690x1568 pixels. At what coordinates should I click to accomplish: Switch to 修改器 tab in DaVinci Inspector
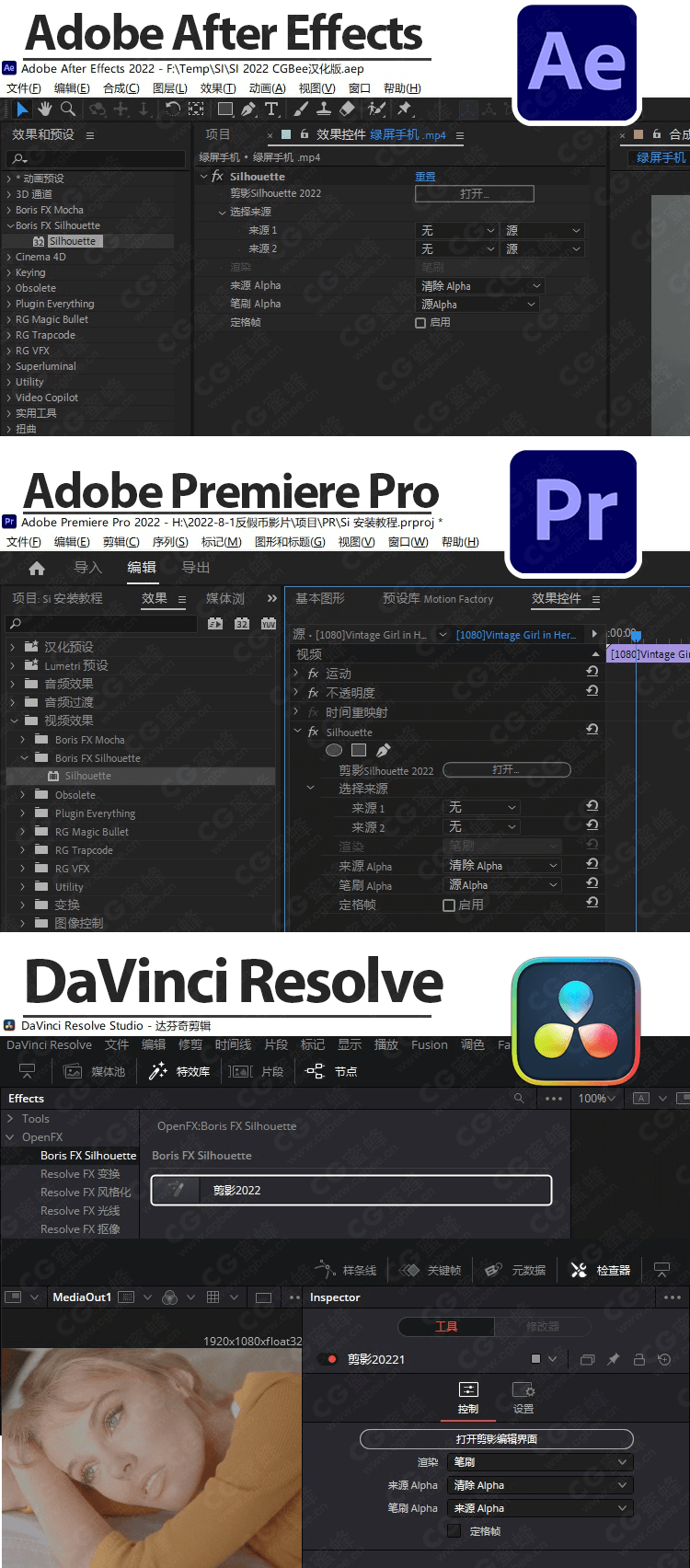[543, 1326]
